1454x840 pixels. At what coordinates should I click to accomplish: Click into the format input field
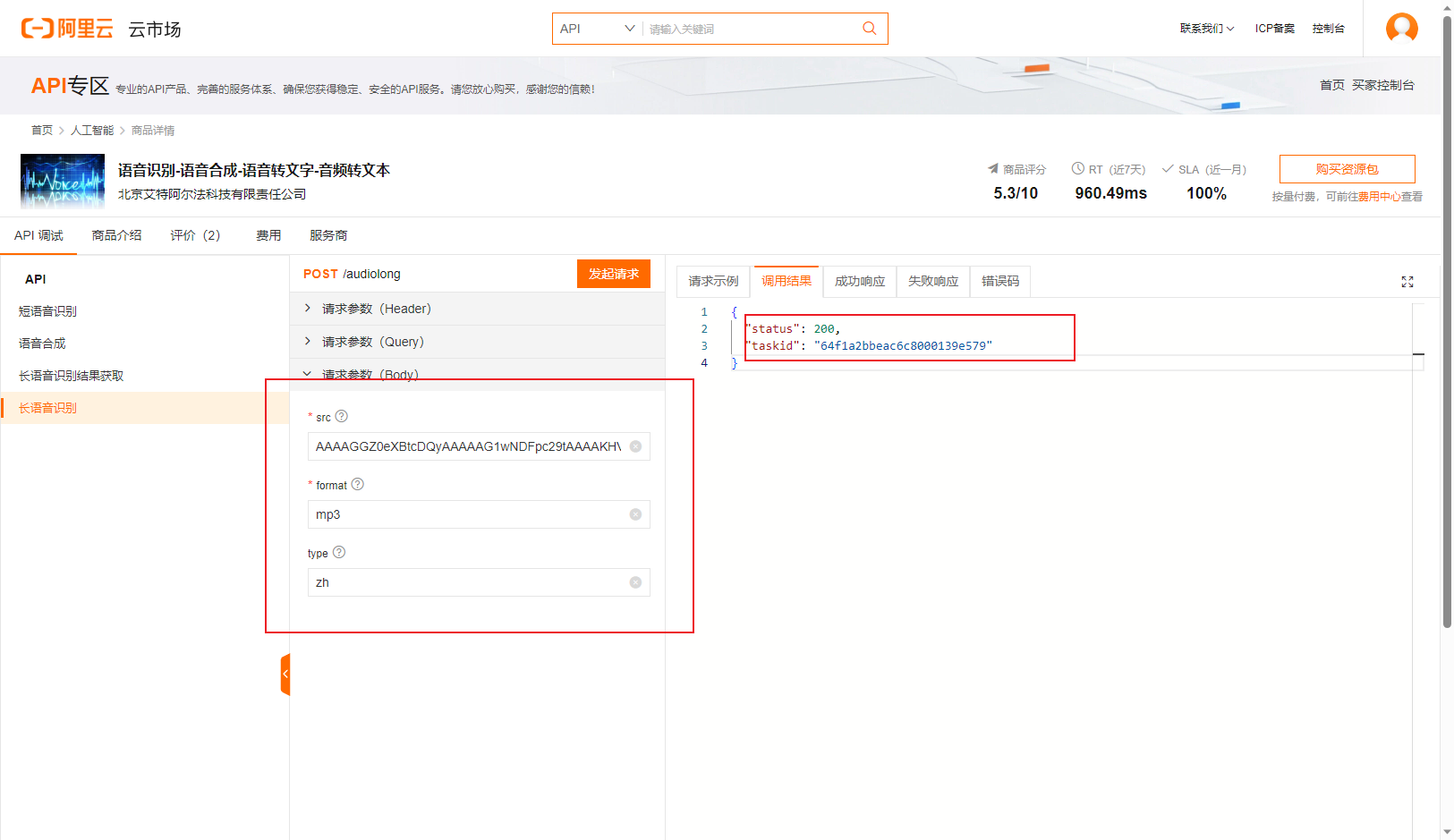pos(479,514)
